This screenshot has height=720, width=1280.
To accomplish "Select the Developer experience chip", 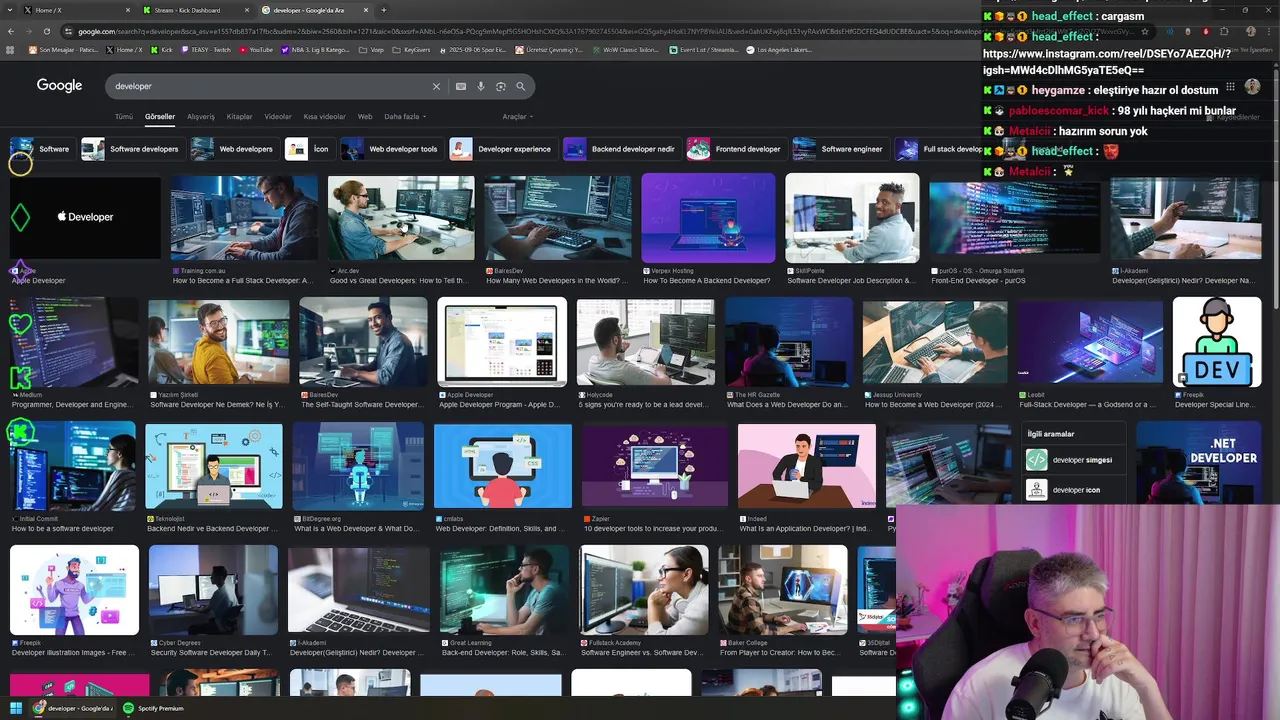I will 502,149.
